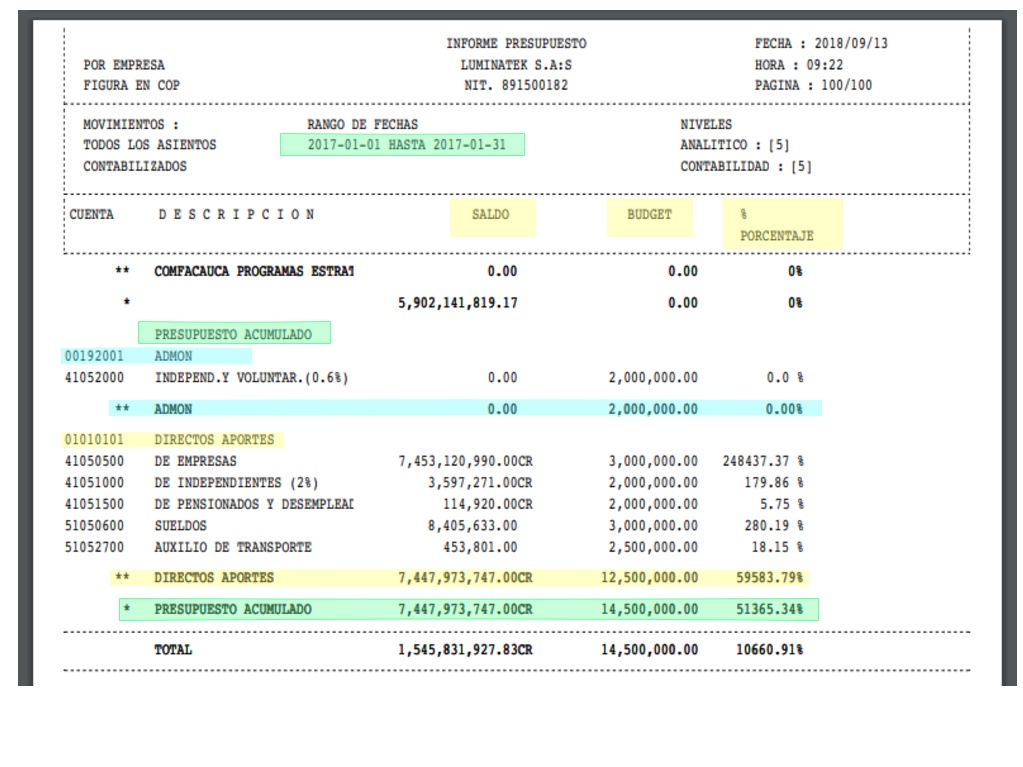This screenshot has width=1023, height=767.
Task: Click the highlighted date range 2017-01-01 HASTA 2017-01-31
Action: [402, 145]
